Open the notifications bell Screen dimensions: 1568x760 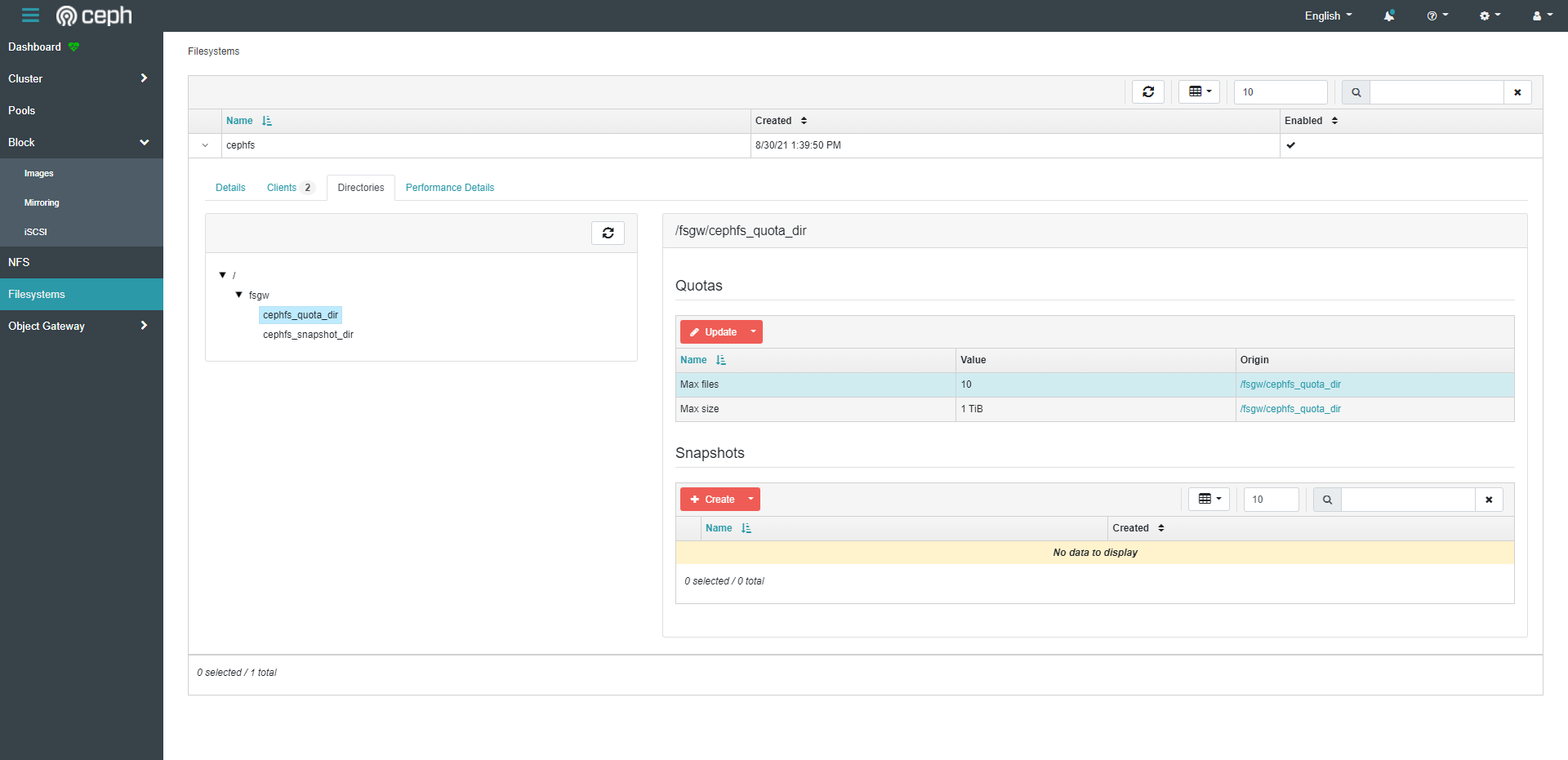tap(1388, 16)
